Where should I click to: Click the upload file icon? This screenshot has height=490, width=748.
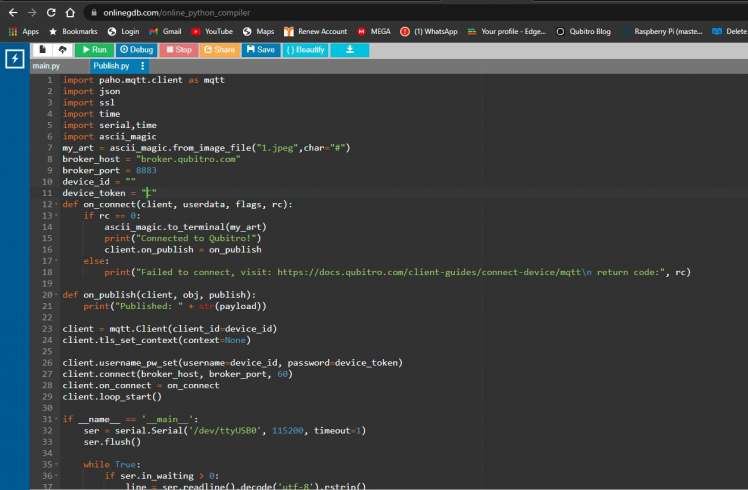[x=62, y=49]
